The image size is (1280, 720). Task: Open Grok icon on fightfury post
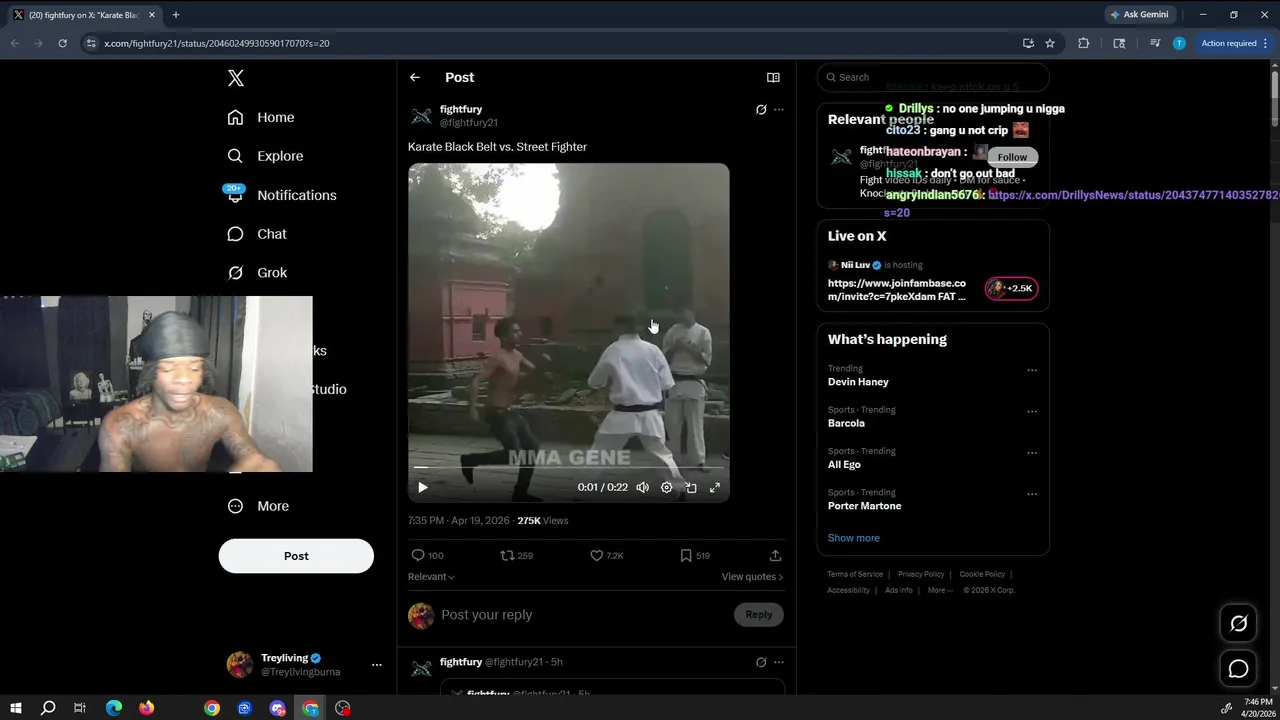(x=761, y=109)
